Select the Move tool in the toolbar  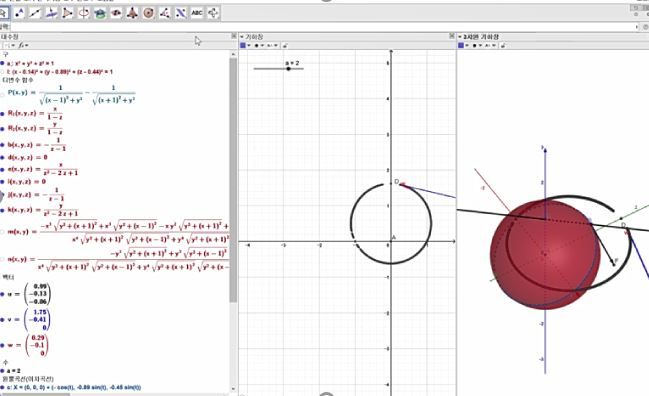click(3, 13)
